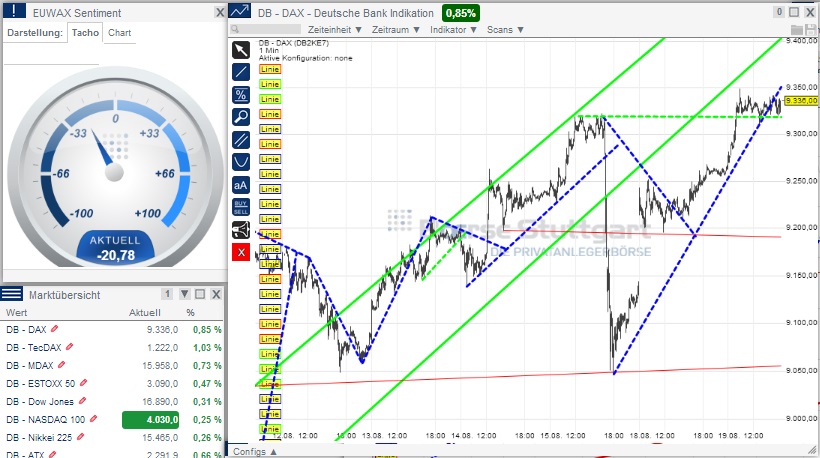
Task: Click the pencil icon next to DB - NASDAQ 100
Action: pos(93,419)
